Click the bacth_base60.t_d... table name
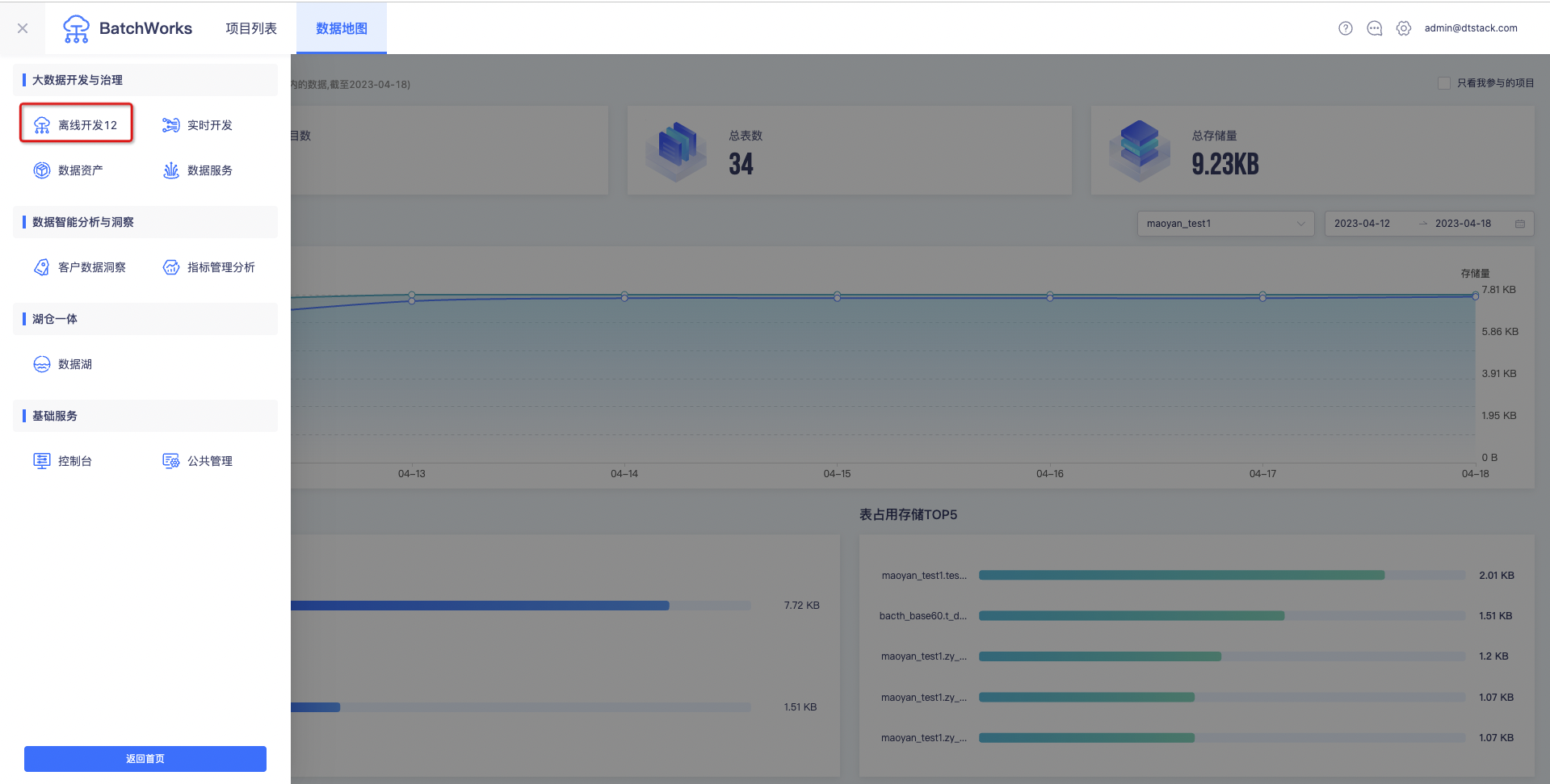The image size is (1550, 784). 923,616
